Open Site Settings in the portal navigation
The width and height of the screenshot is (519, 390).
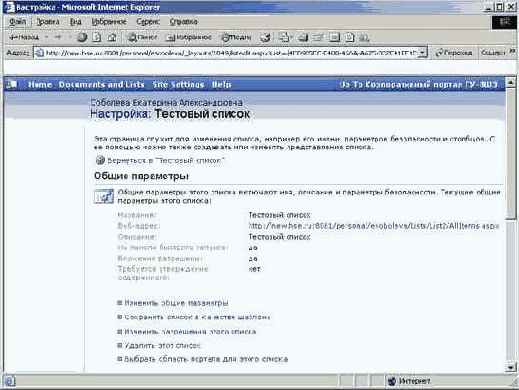pyautogui.click(x=178, y=85)
